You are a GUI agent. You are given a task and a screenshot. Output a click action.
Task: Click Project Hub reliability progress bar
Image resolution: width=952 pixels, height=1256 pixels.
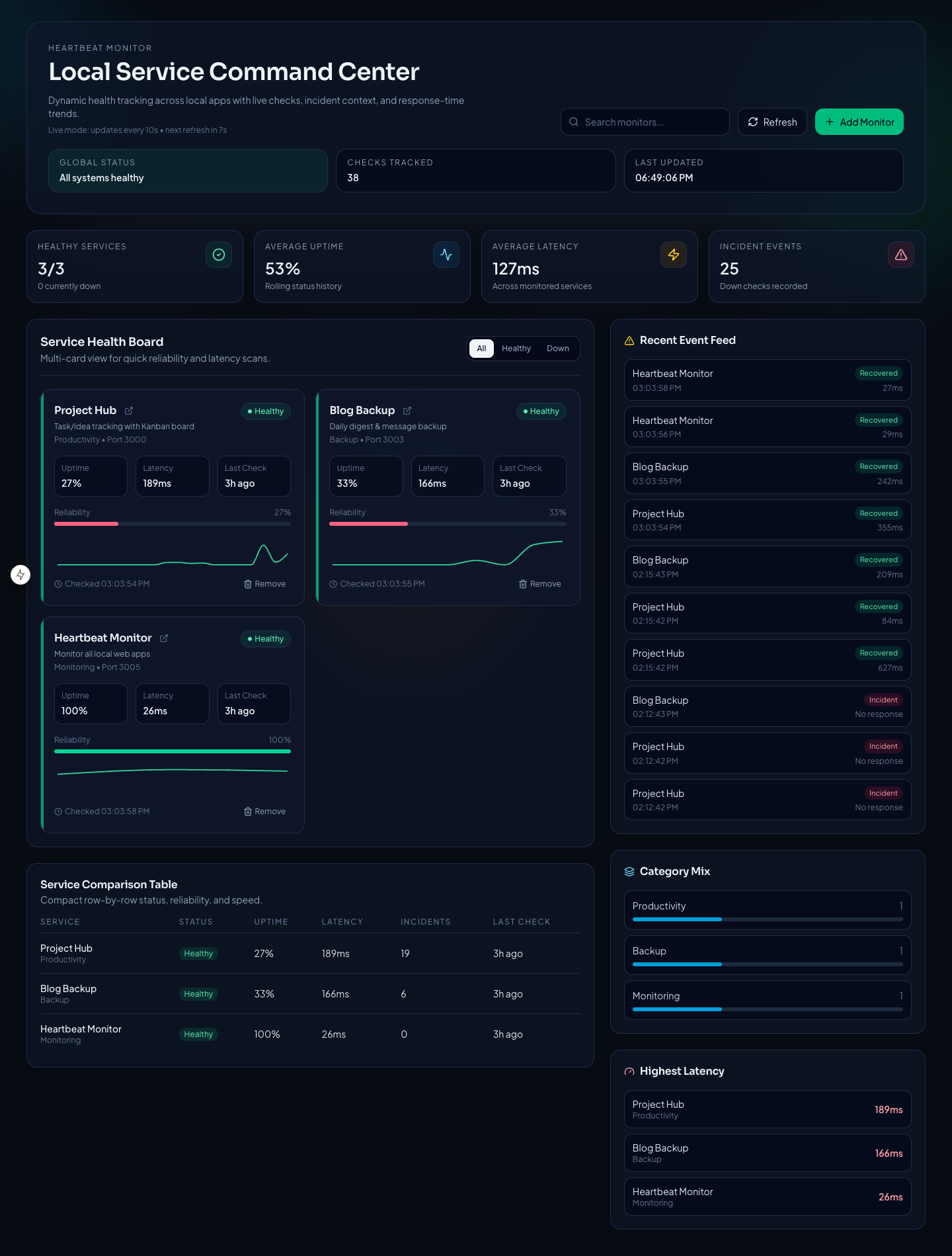[x=173, y=524]
